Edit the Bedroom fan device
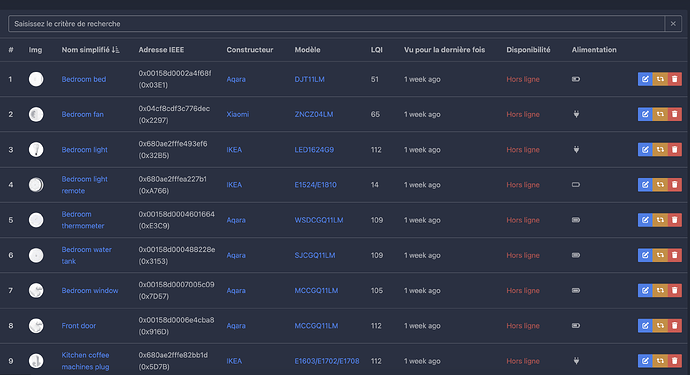 [x=645, y=114]
